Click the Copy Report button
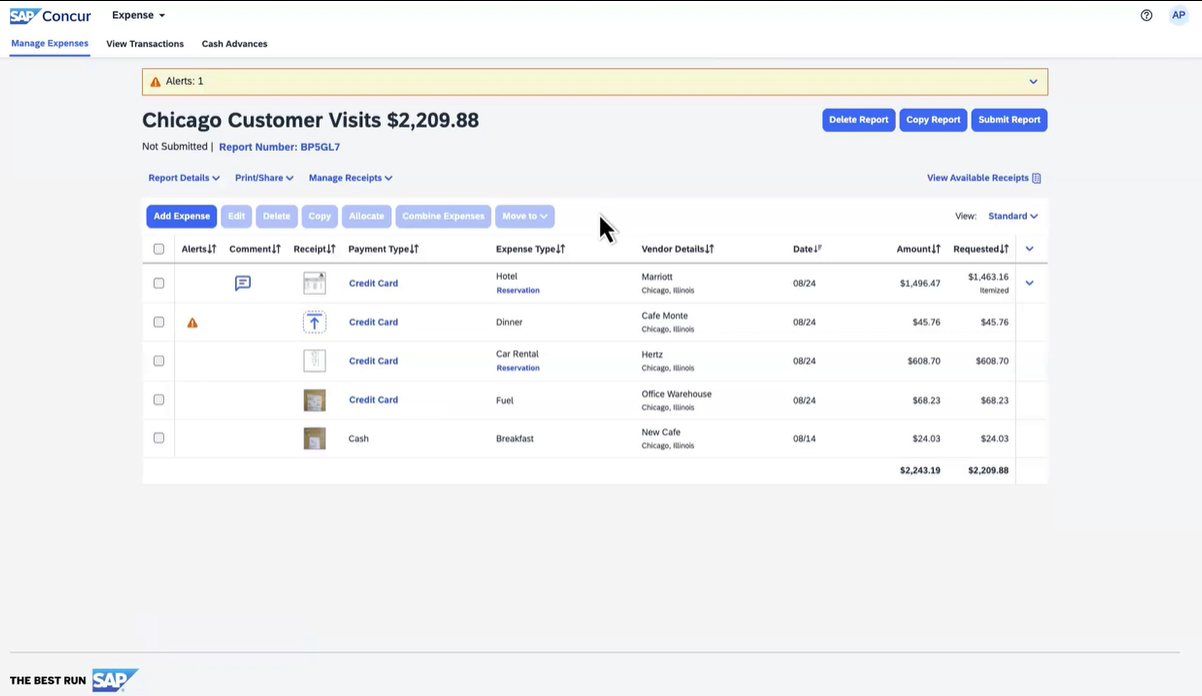 933,120
